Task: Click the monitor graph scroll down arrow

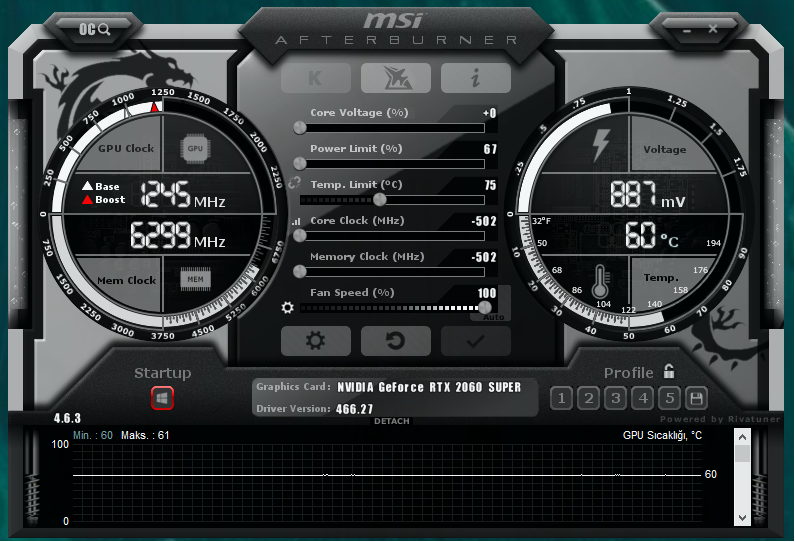Action: tap(742, 518)
